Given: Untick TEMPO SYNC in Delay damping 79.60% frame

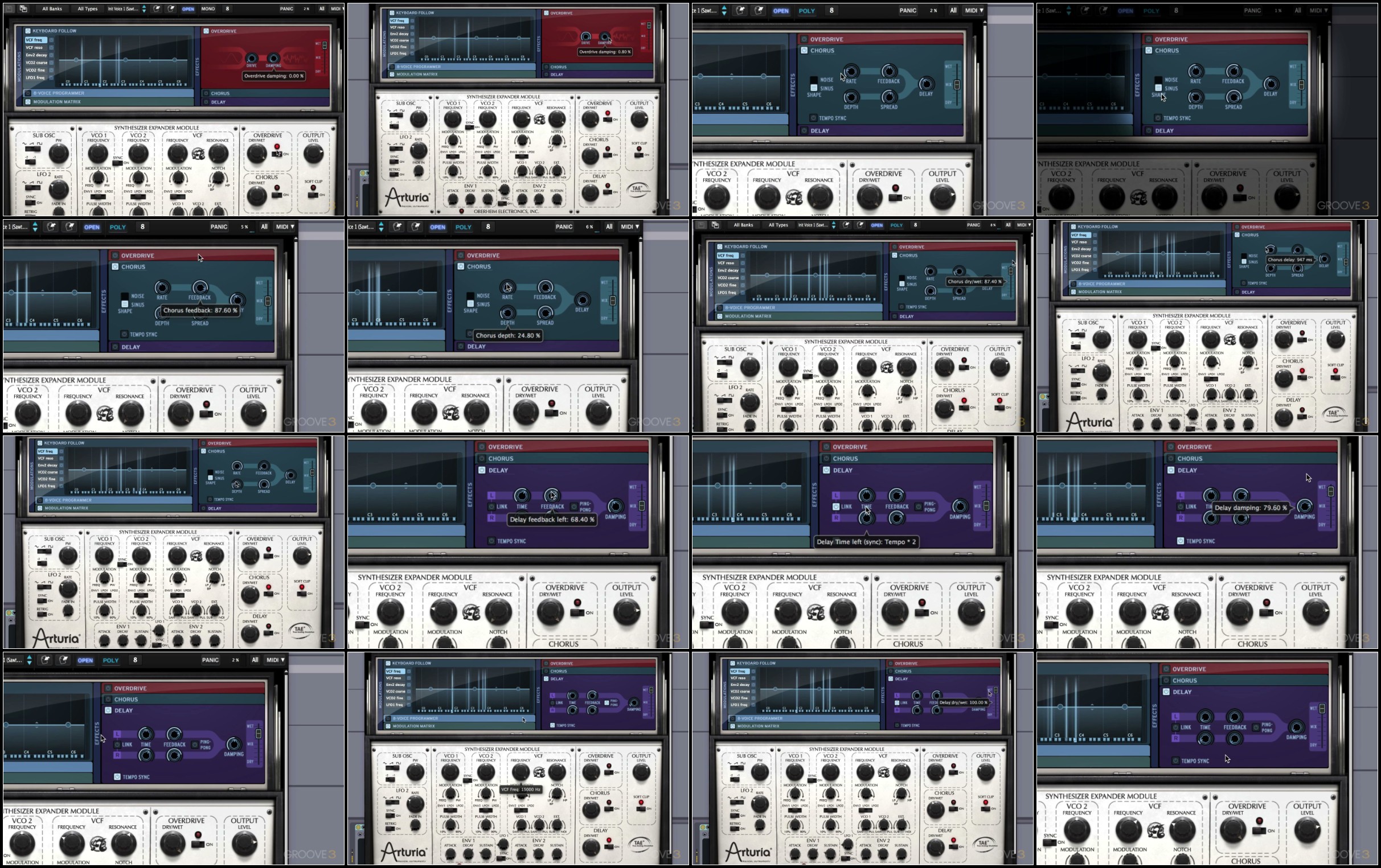Looking at the screenshot, I should (x=1181, y=541).
